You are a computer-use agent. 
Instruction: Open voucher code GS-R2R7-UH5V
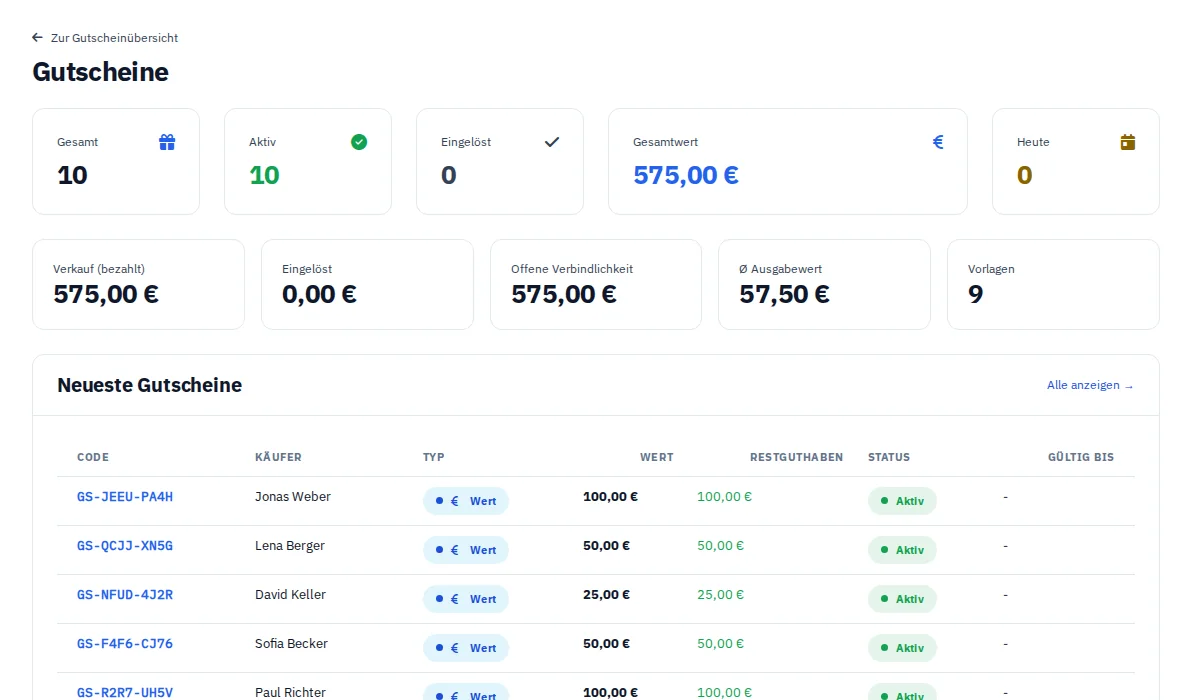[125, 692]
